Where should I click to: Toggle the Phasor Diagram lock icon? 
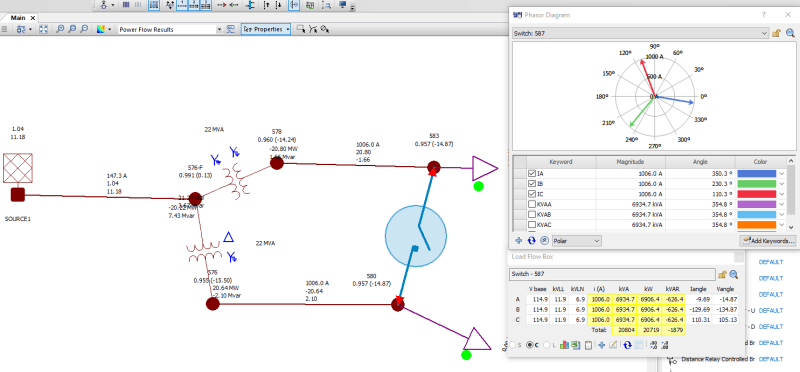tap(776, 33)
